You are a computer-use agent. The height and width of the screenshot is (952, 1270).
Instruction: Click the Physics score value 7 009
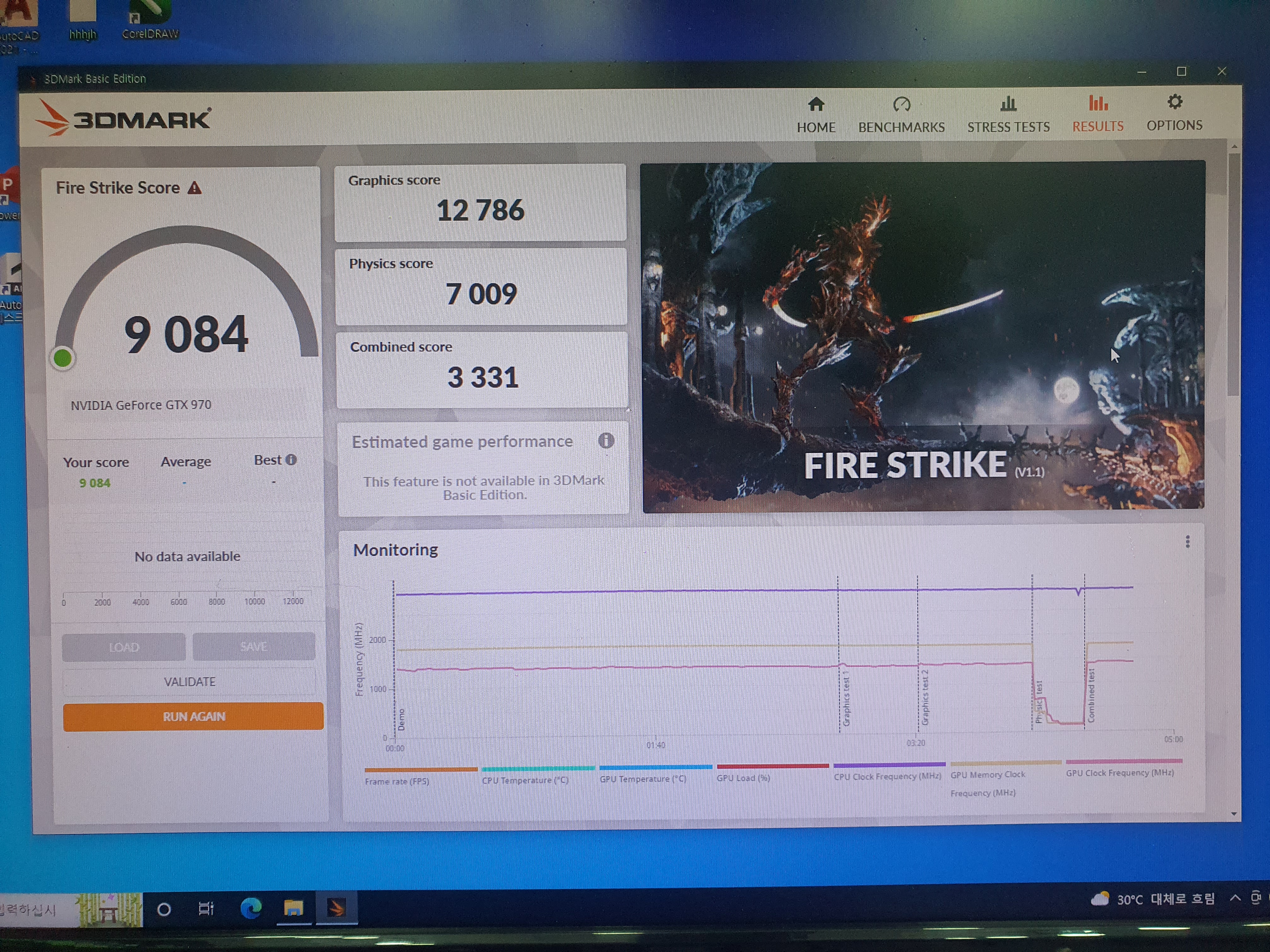481,294
